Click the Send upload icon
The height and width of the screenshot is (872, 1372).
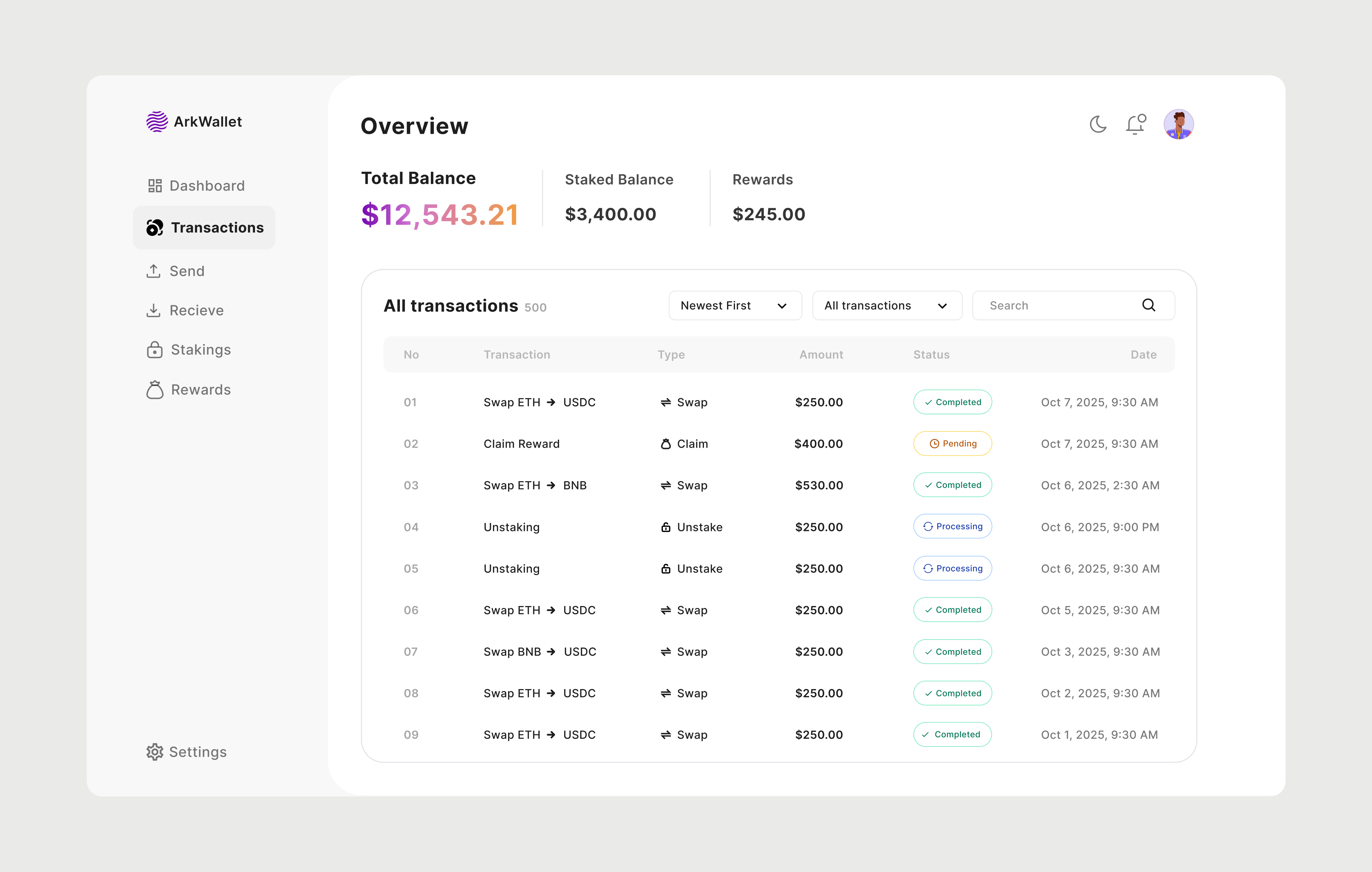pos(154,271)
